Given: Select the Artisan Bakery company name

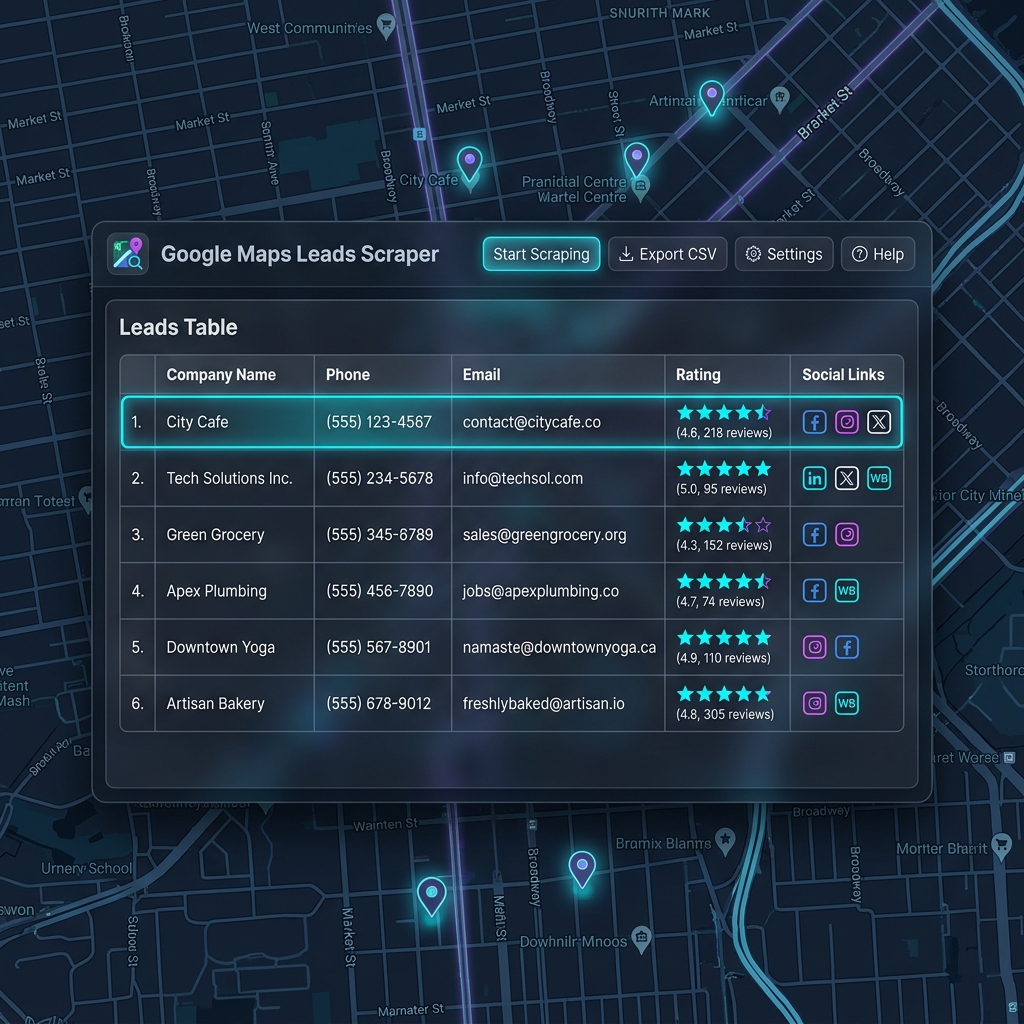Looking at the screenshot, I should tap(215, 703).
